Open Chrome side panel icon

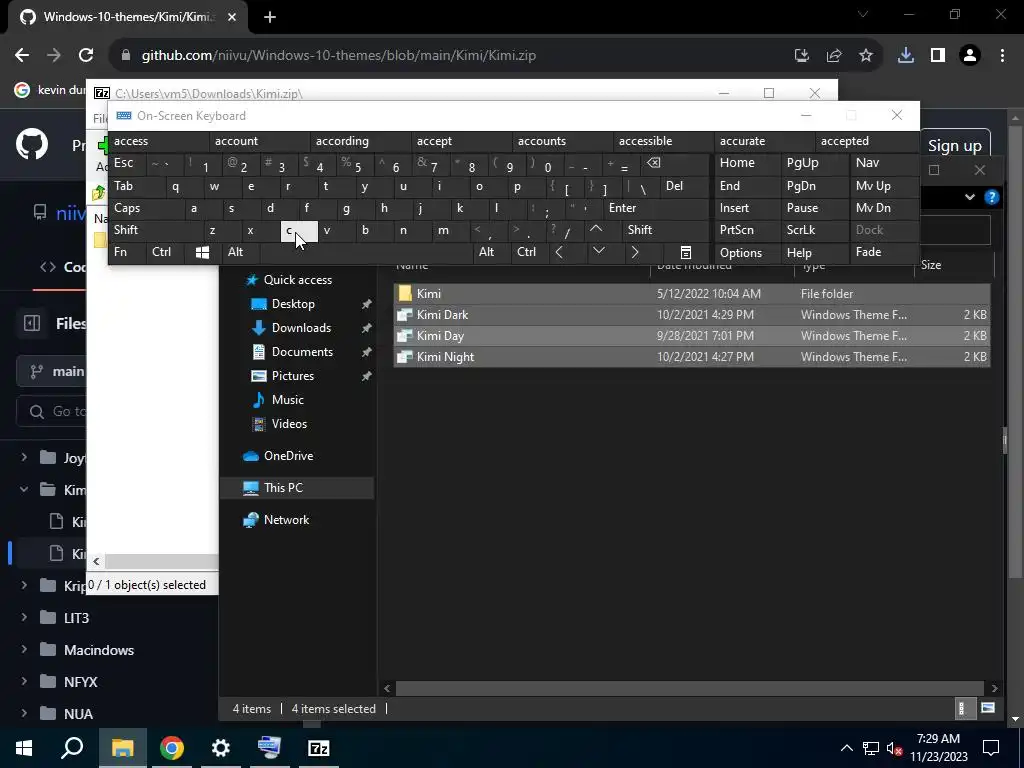point(938,56)
